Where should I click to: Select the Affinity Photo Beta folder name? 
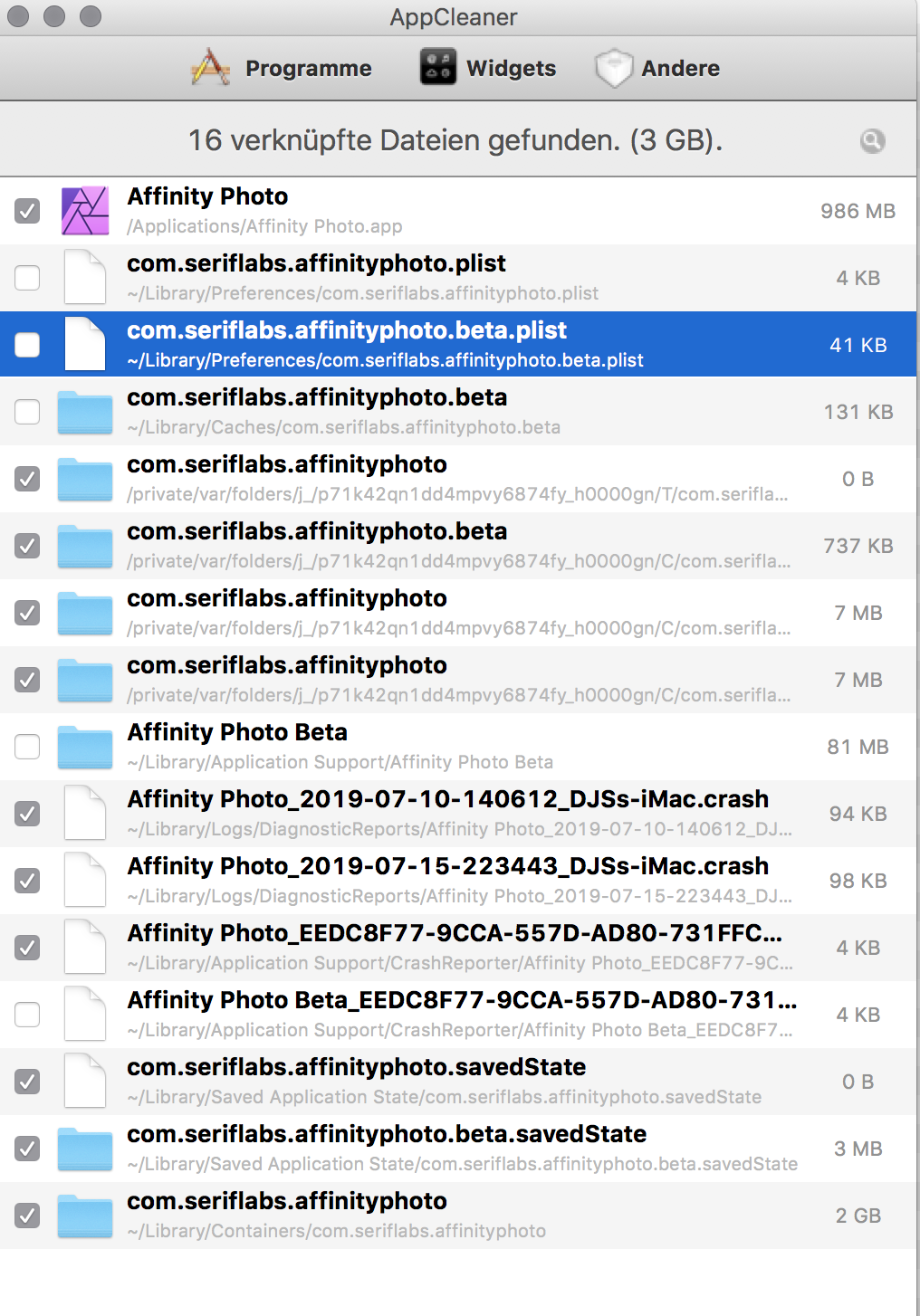[237, 732]
